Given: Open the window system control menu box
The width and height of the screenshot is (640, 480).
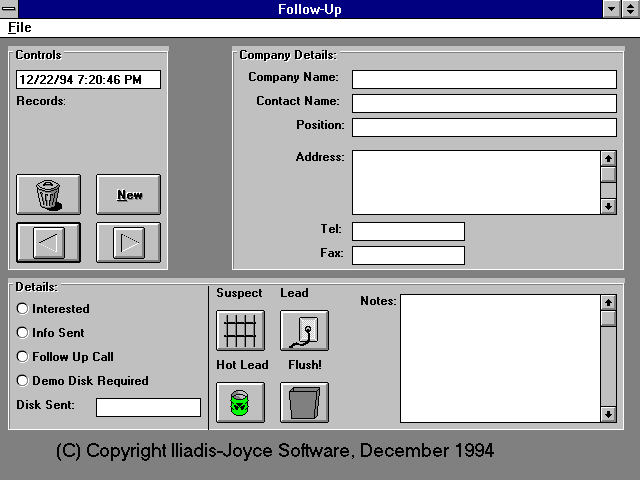Looking at the screenshot, I should point(10,9).
